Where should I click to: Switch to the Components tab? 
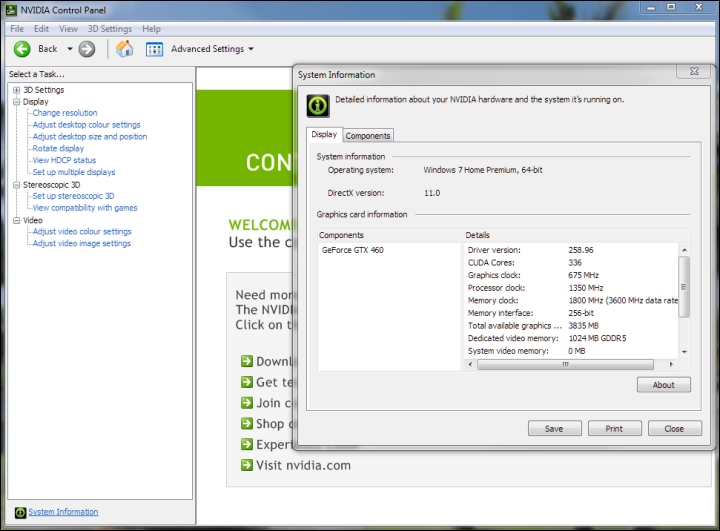pyautogui.click(x=368, y=136)
